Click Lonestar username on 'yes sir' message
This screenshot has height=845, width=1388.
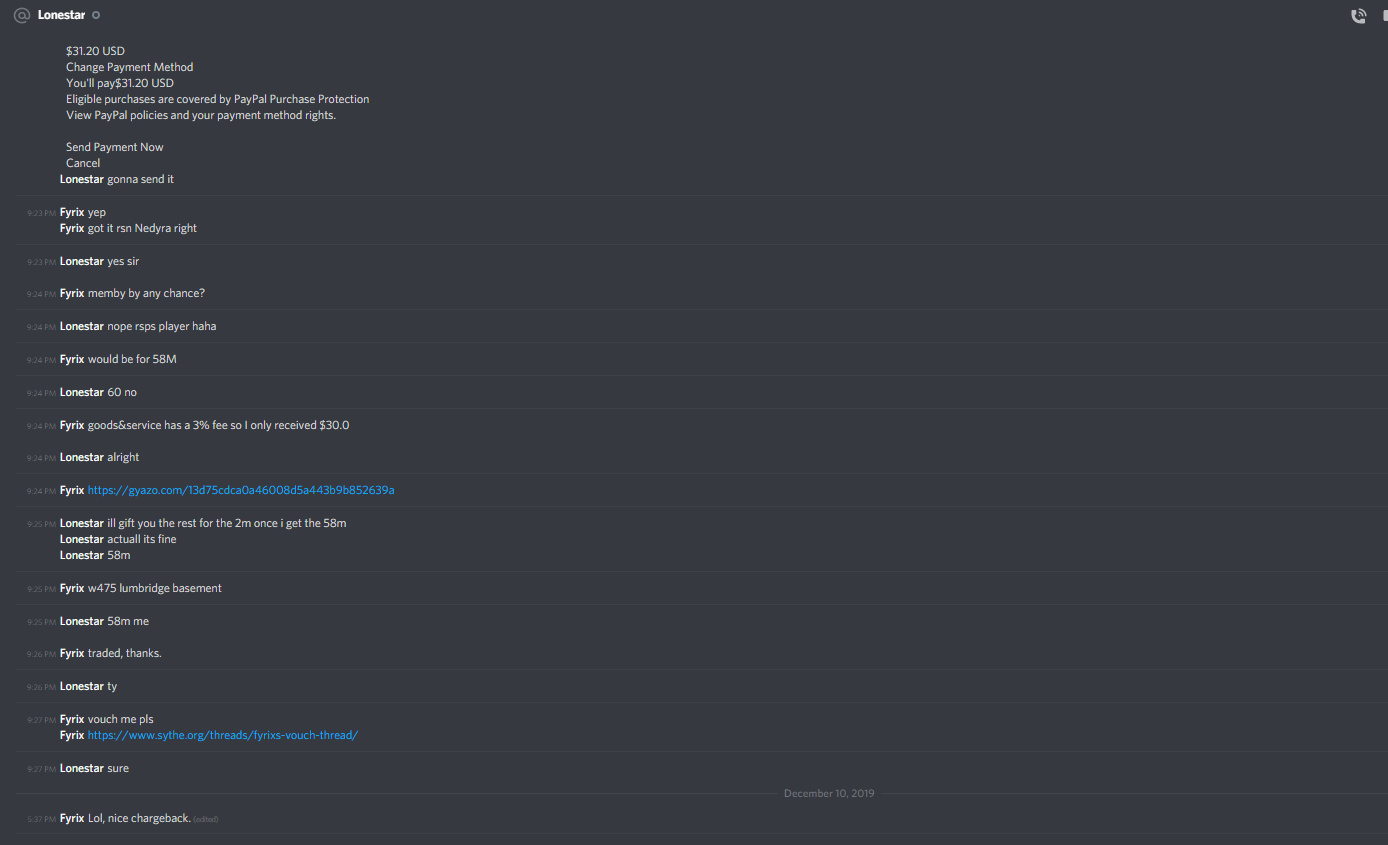(x=82, y=261)
